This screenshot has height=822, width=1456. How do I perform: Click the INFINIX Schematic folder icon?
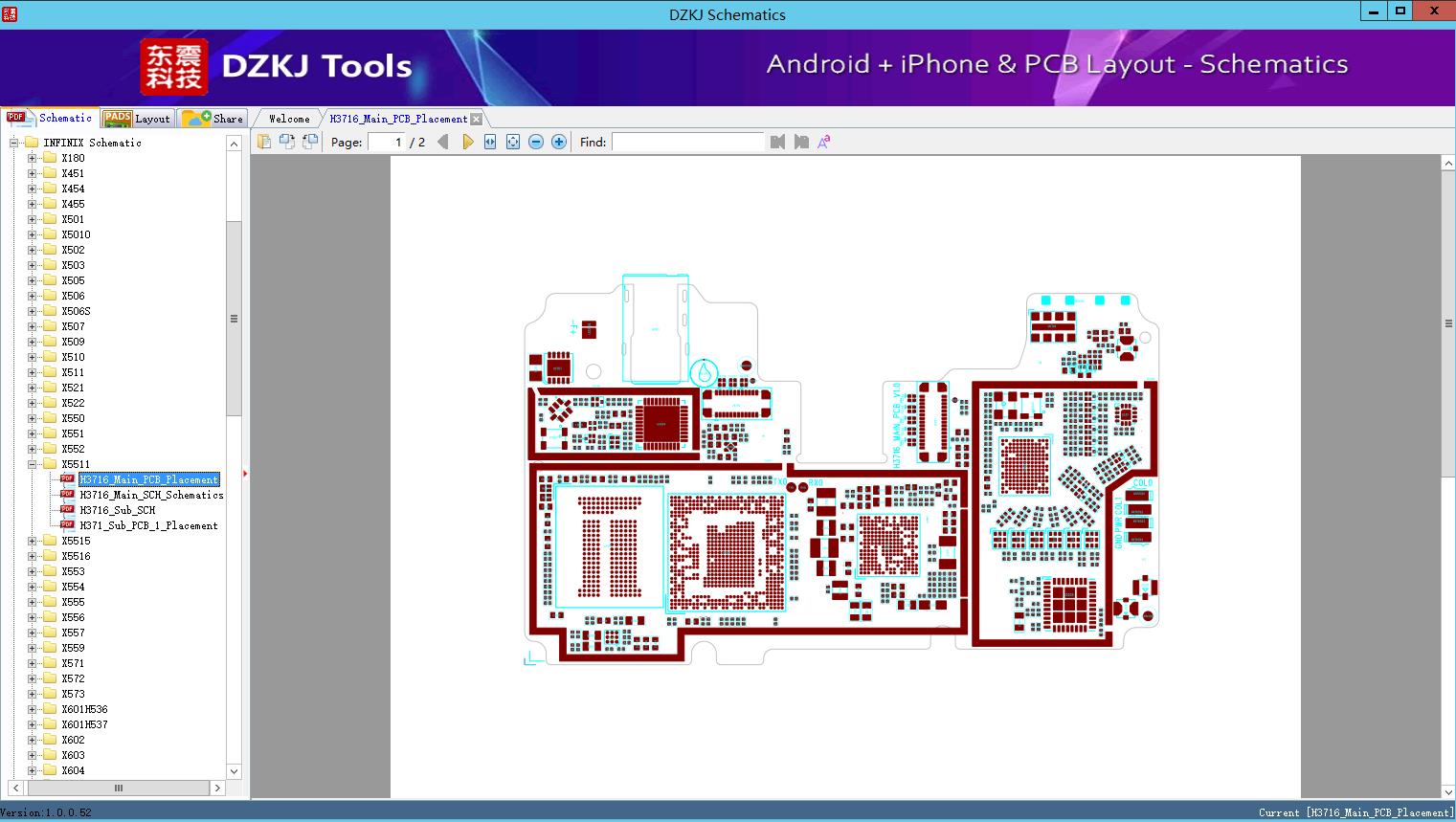[32, 143]
